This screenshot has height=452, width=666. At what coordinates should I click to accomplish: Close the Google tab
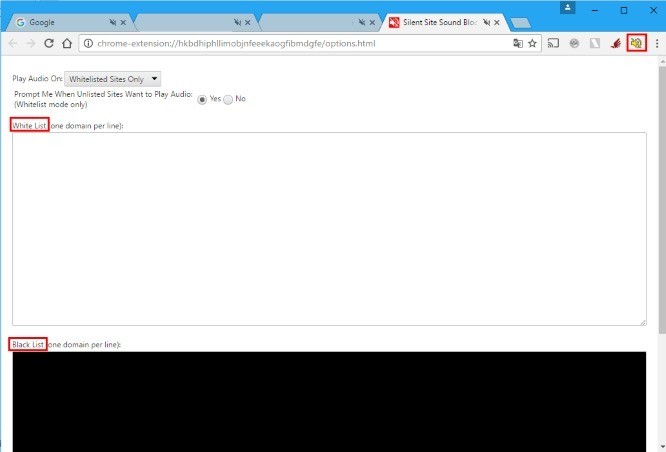pos(123,22)
